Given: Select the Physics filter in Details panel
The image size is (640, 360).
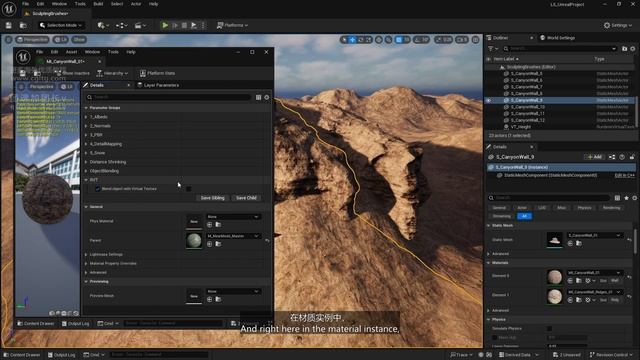Looking at the screenshot, I should [x=584, y=208].
